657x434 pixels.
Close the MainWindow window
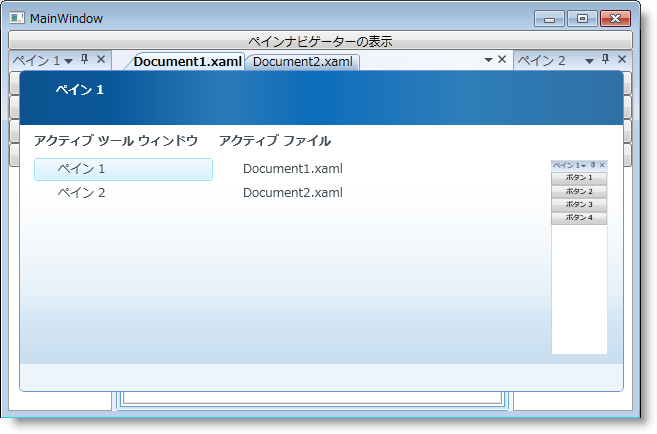point(615,19)
